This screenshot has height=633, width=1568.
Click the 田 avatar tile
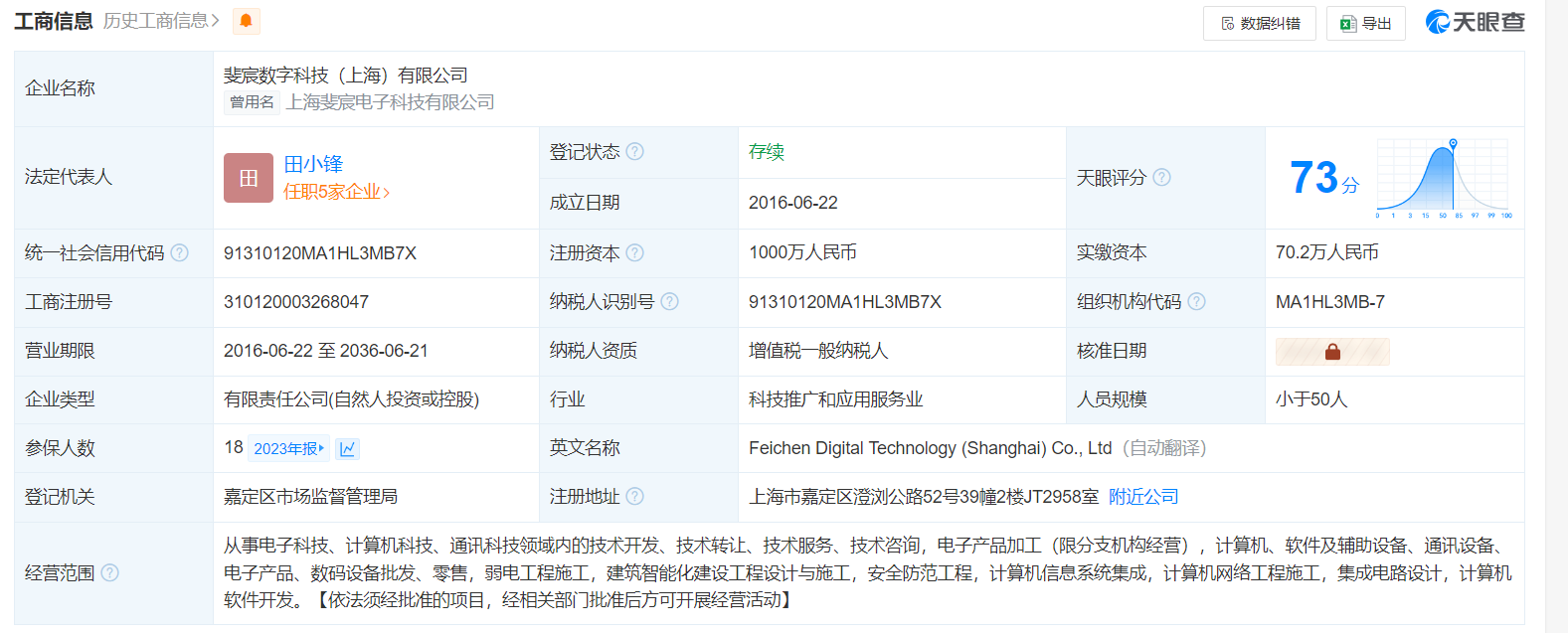[x=249, y=178]
